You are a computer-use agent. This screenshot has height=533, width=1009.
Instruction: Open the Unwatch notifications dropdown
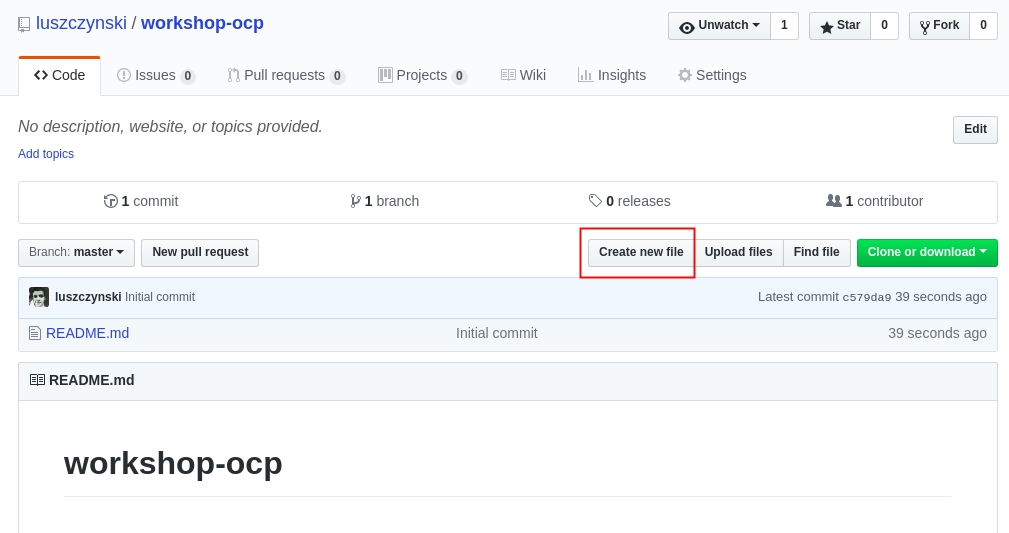719,26
